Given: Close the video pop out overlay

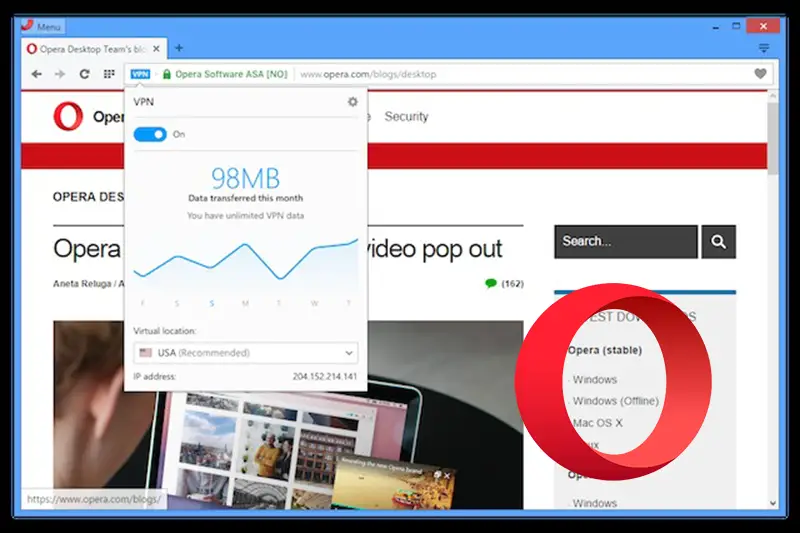Looking at the screenshot, I should [447, 475].
